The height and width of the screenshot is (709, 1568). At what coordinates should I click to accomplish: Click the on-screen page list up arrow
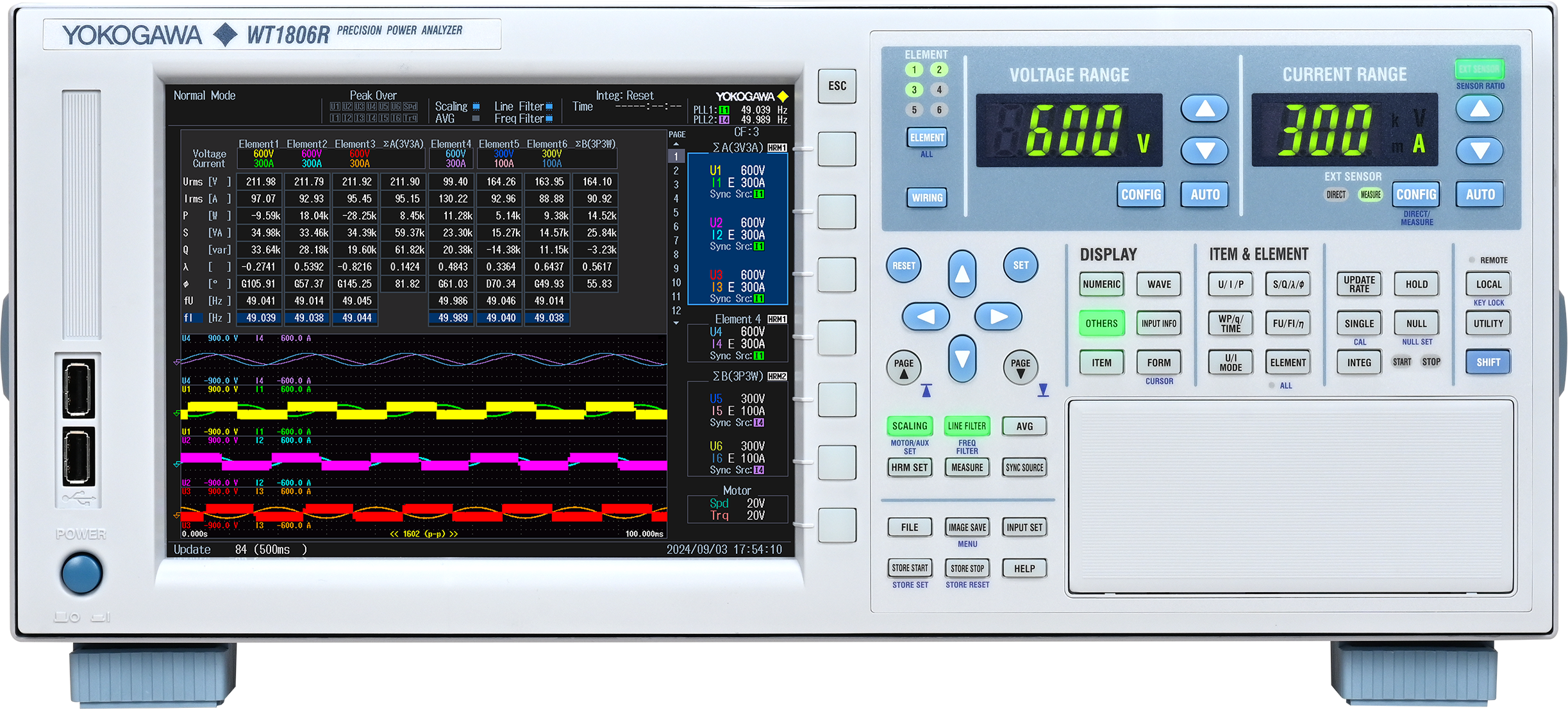[676, 144]
